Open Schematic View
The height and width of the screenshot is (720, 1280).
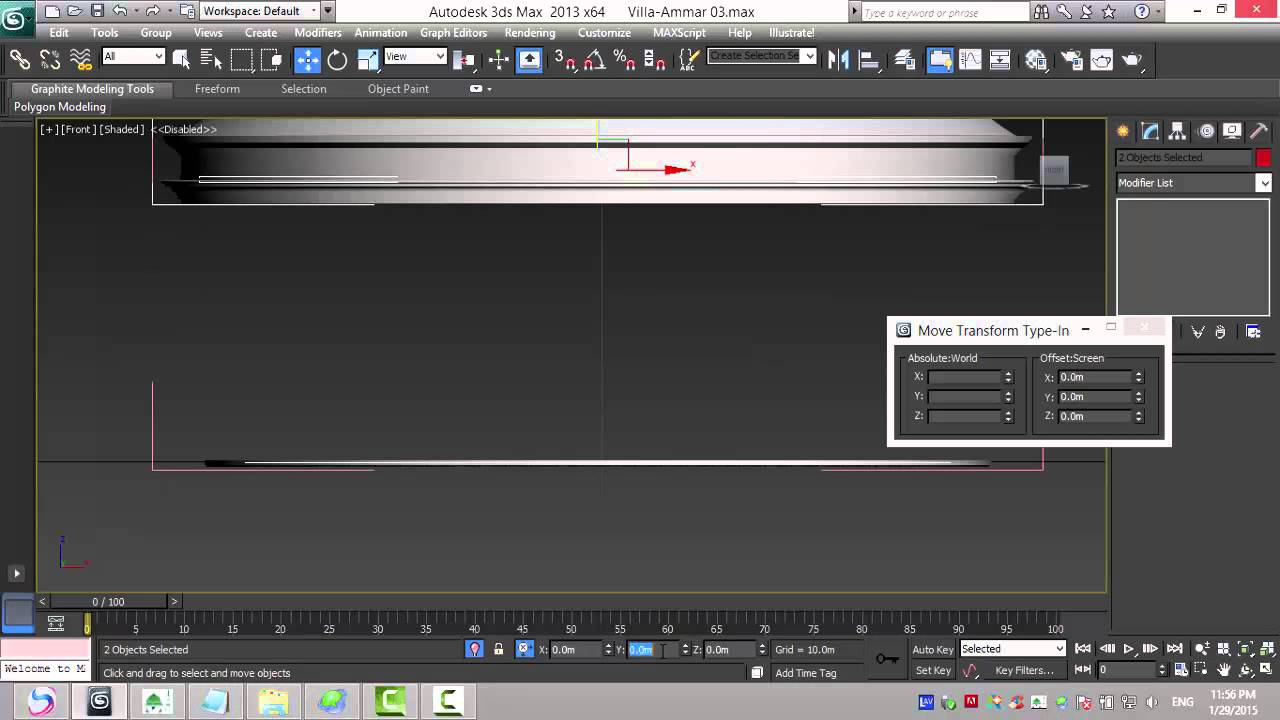pos(1000,60)
